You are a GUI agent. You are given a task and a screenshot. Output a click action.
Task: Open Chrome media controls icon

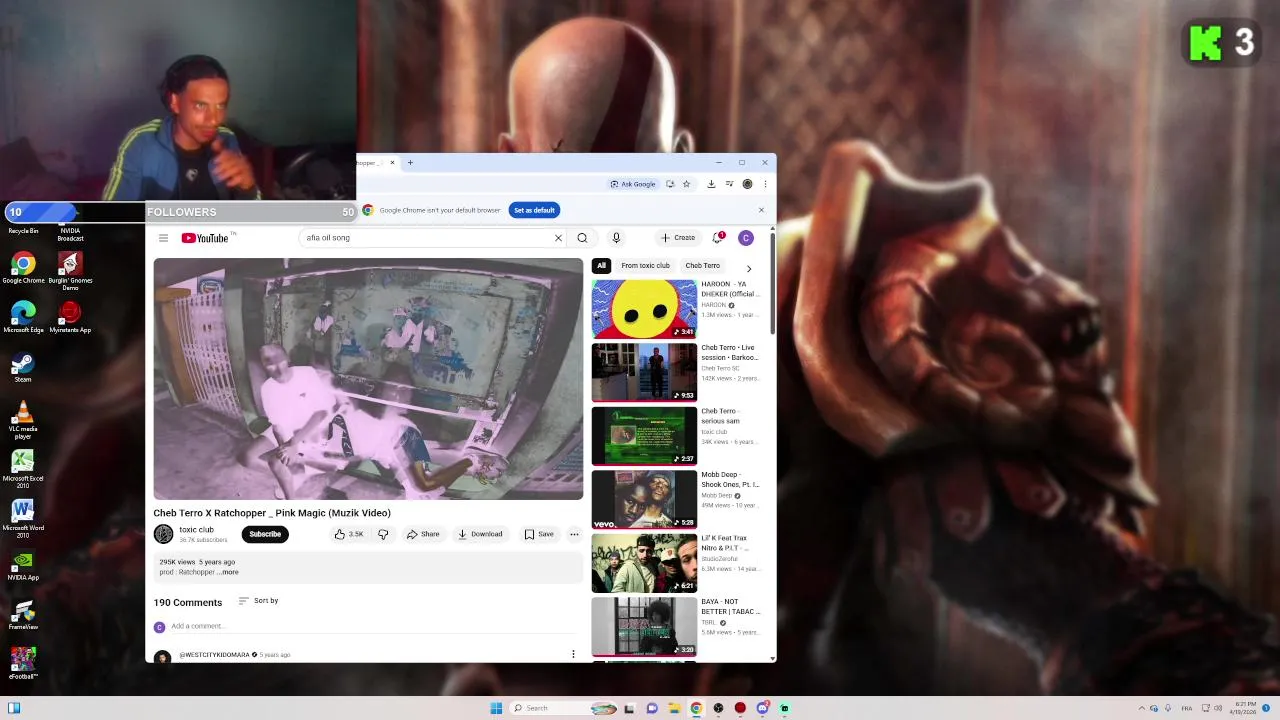tap(729, 184)
